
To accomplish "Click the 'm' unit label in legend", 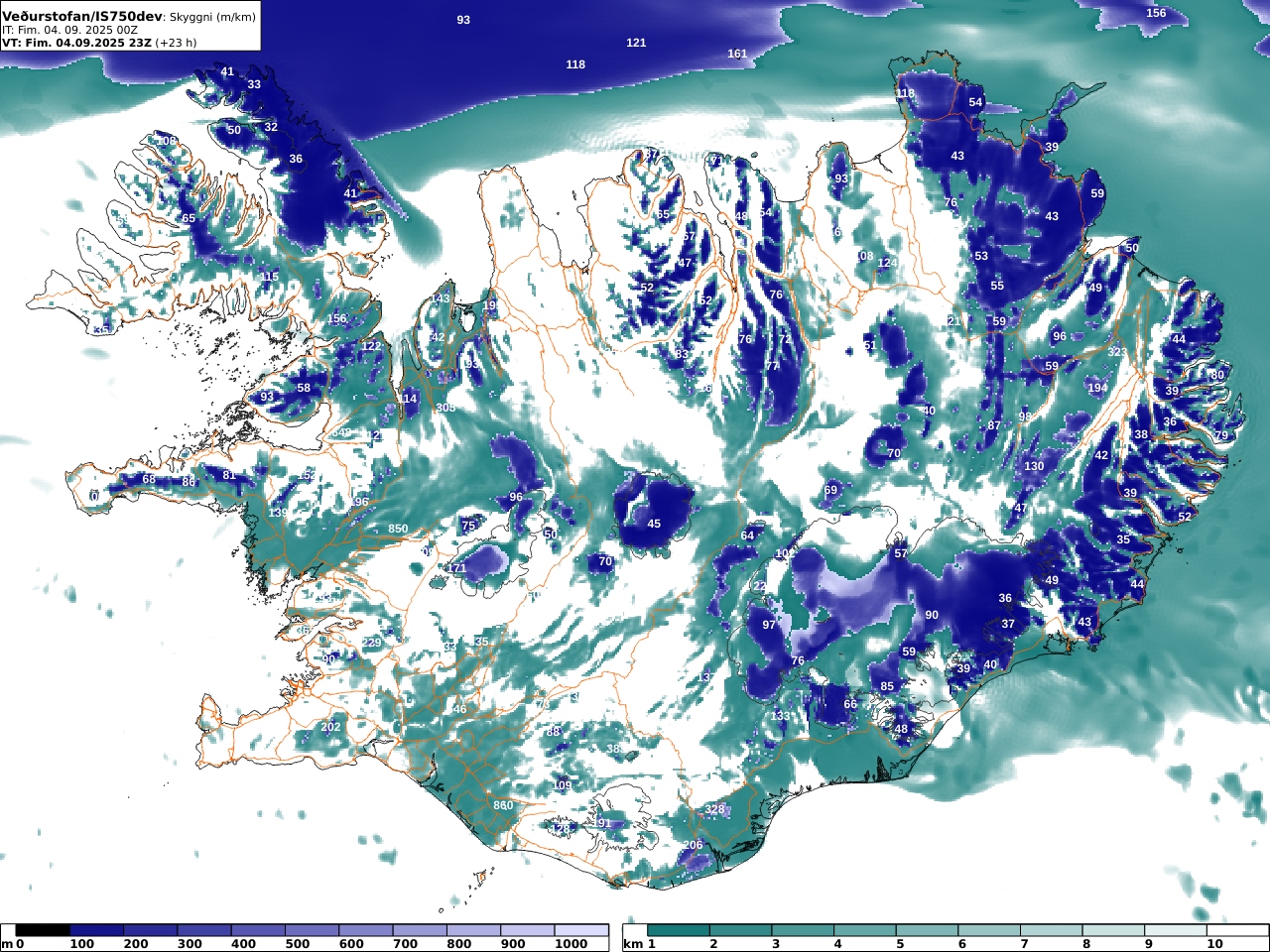I will [7, 944].
